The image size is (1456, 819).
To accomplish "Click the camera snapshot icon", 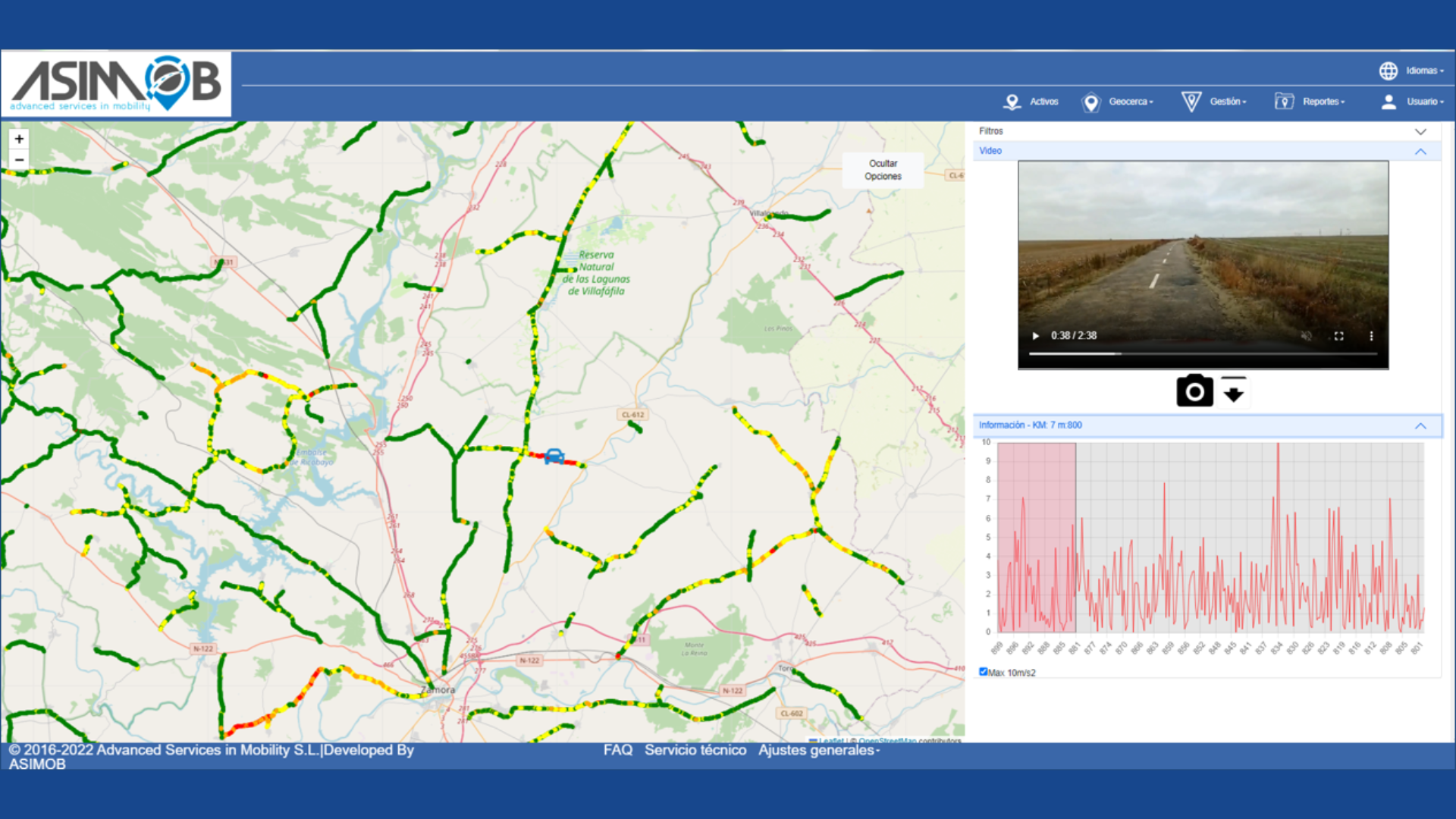I will [x=1194, y=391].
